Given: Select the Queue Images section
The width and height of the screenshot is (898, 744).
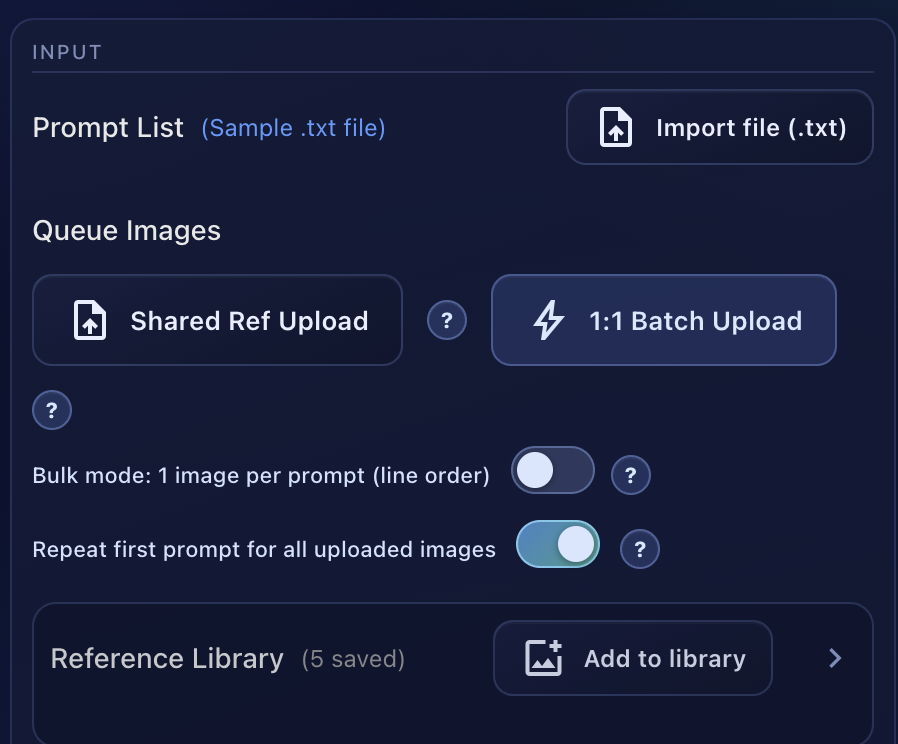Looking at the screenshot, I should point(125,230).
